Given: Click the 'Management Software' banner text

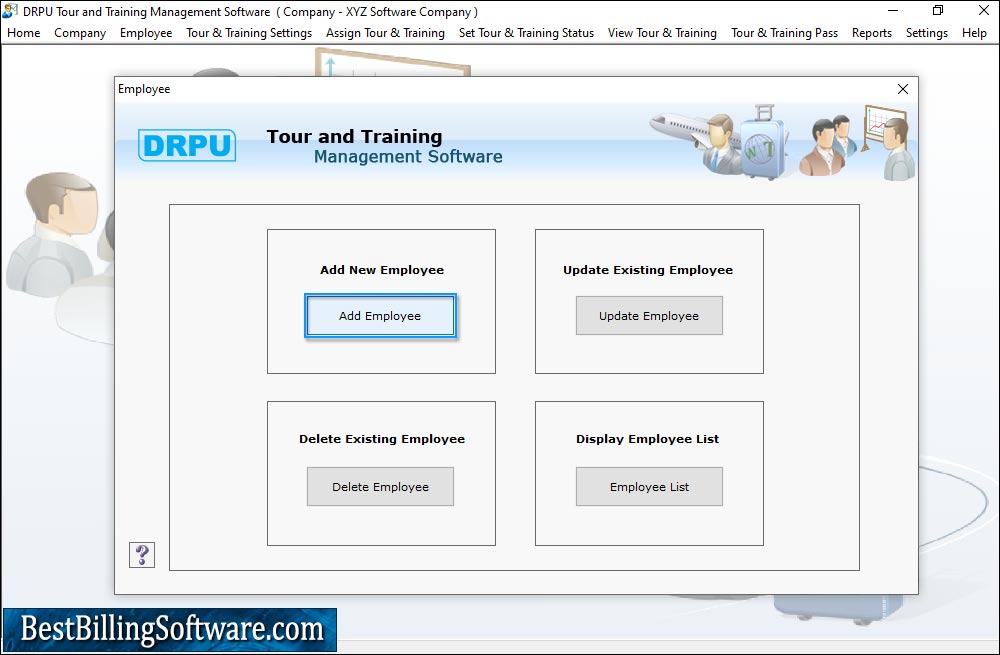Looking at the screenshot, I should tap(408, 157).
